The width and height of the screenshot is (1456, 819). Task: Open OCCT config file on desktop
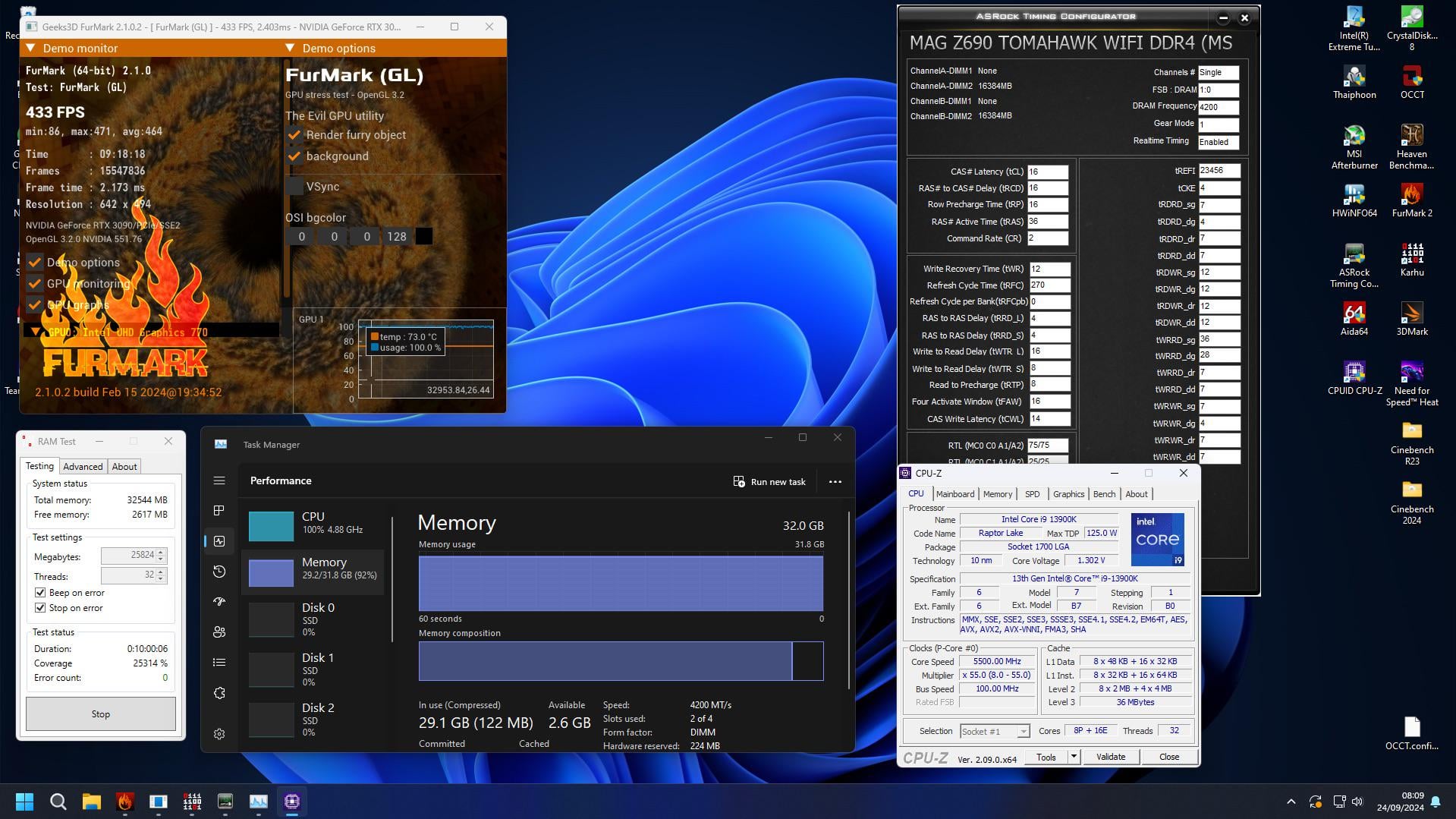pyautogui.click(x=1411, y=733)
